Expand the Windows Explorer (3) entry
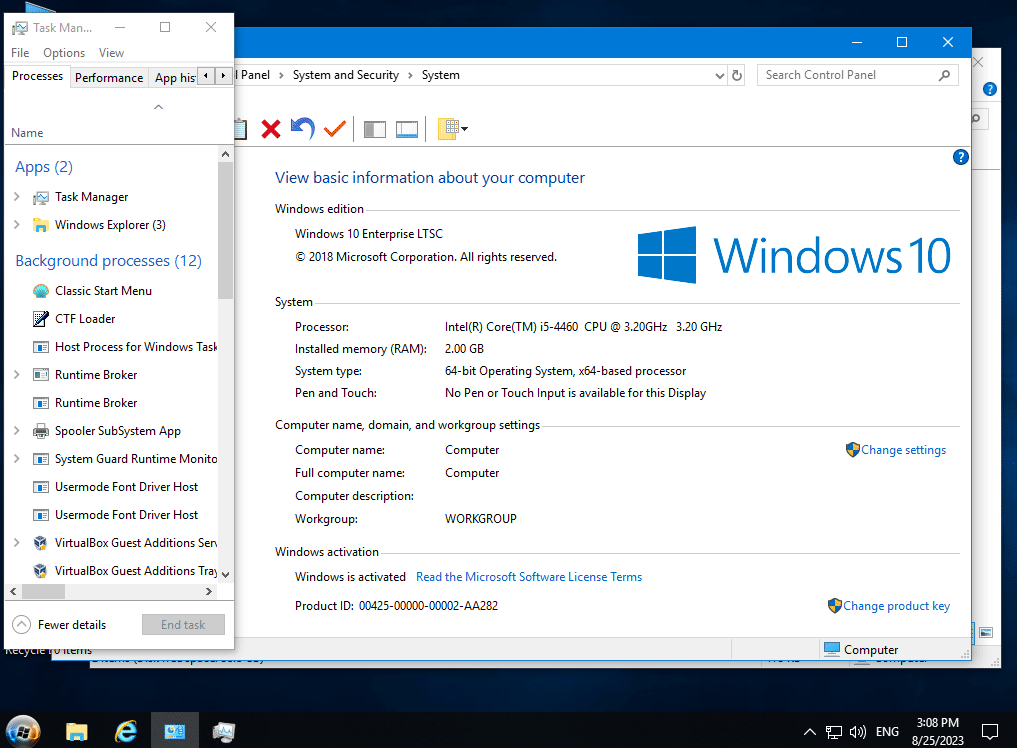This screenshot has width=1017, height=748. coord(17,224)
